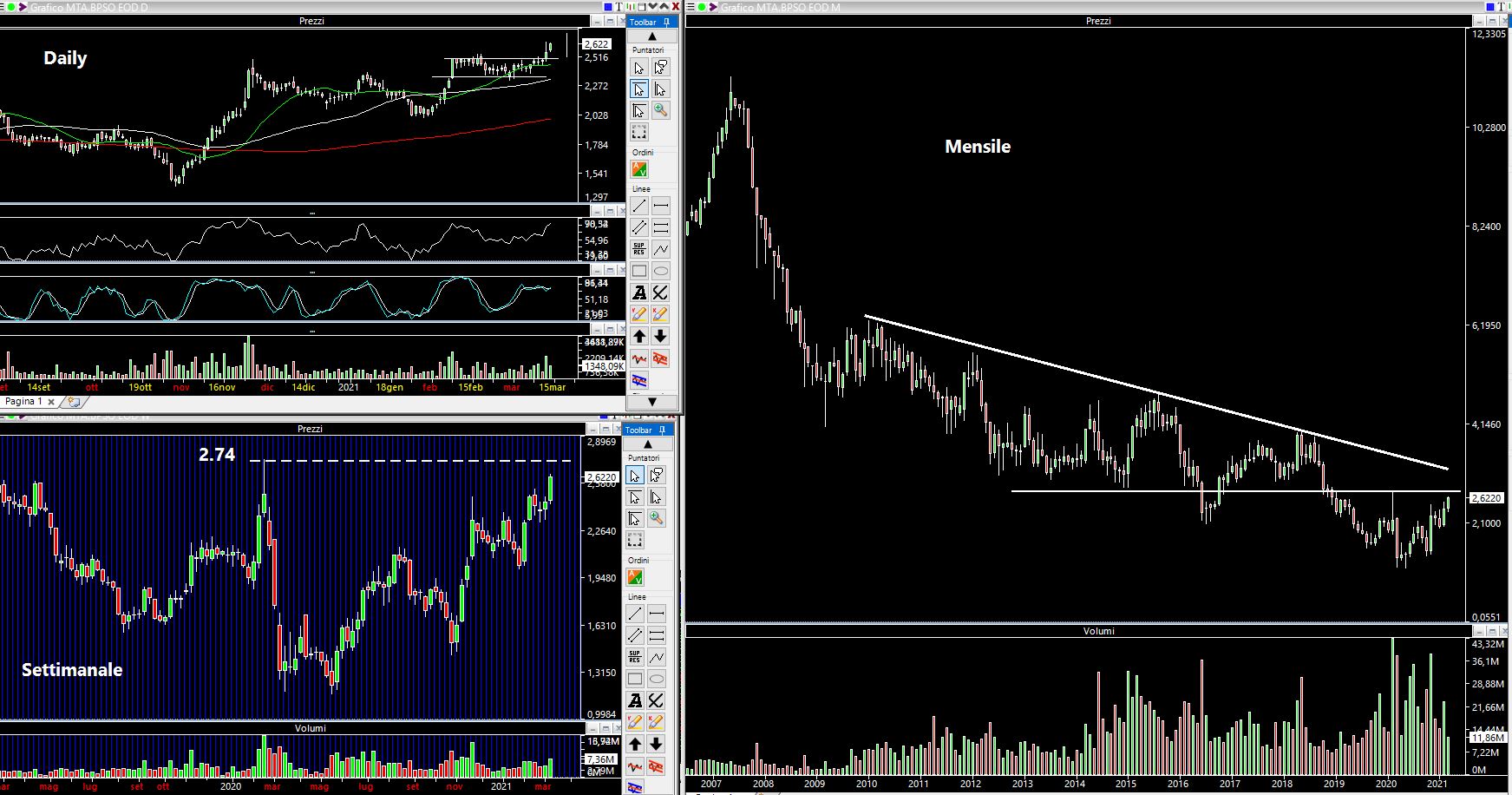This screenshot has width=1512, height=795.
Task: Click the Mensile label on the monthly chart
Action: click(978, 147)
